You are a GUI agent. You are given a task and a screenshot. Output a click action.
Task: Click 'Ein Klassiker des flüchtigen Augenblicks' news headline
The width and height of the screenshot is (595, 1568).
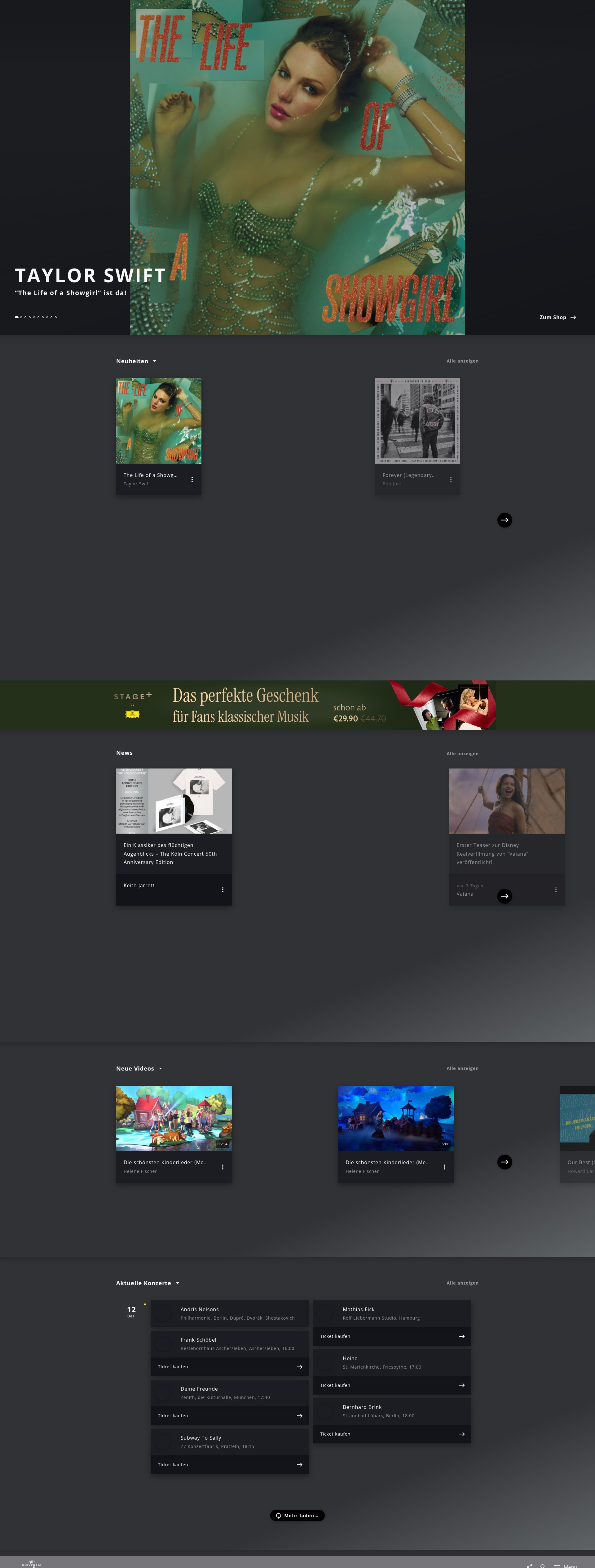pyautogui.click(x=170, y=853)
